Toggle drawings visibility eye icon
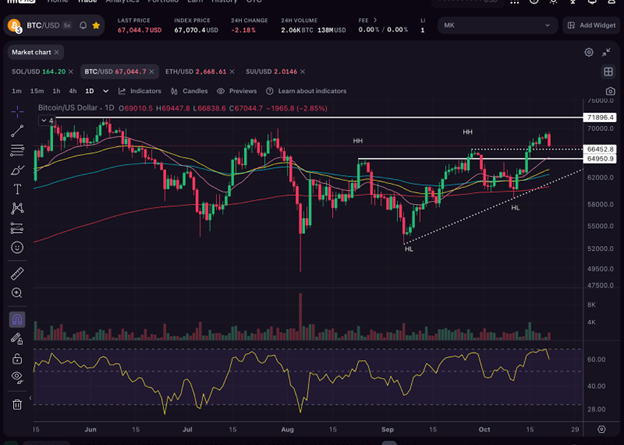The image size is (624, 445). point(17,377)
